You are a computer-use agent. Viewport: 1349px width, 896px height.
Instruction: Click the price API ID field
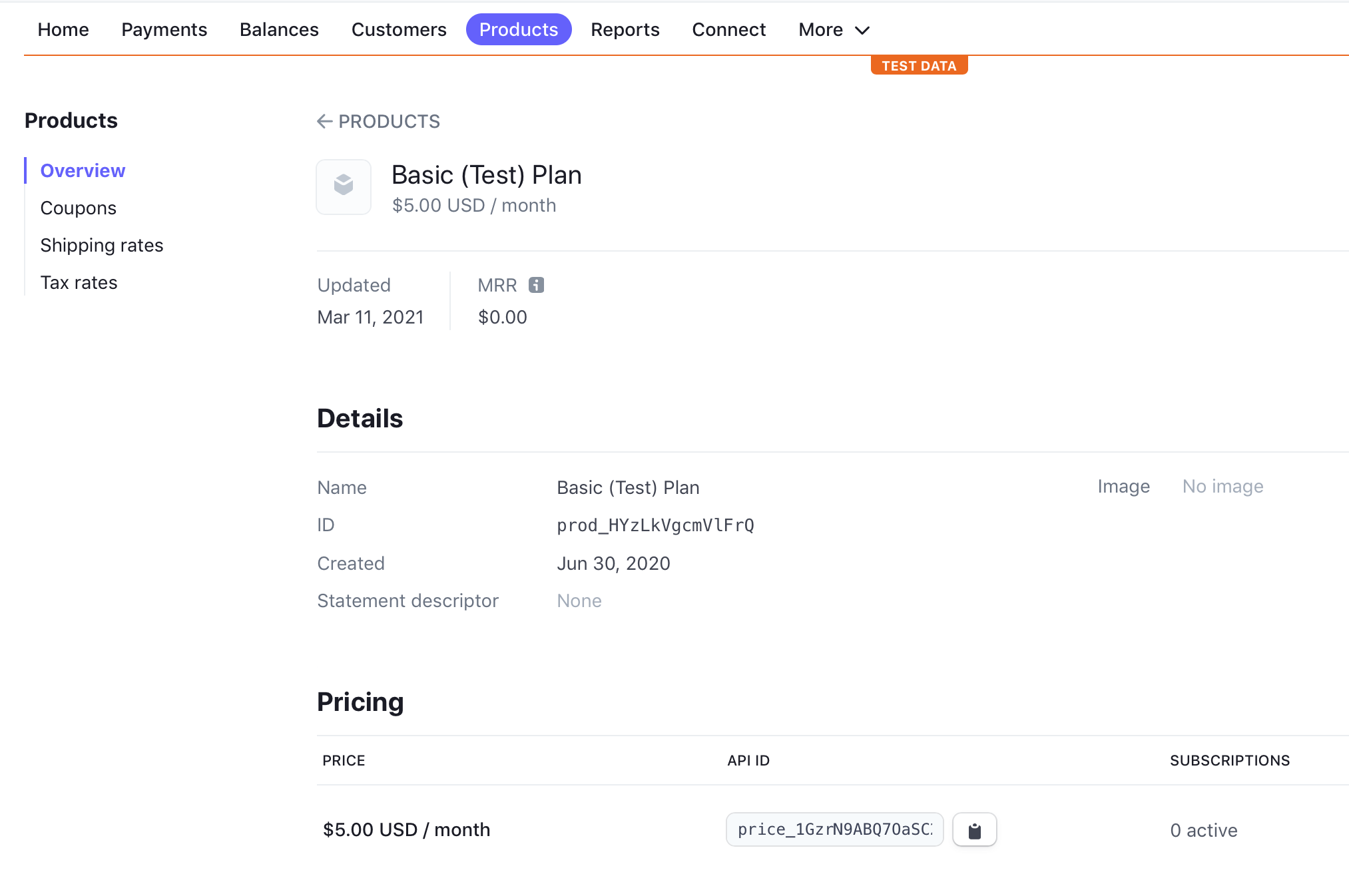[834, 829]
